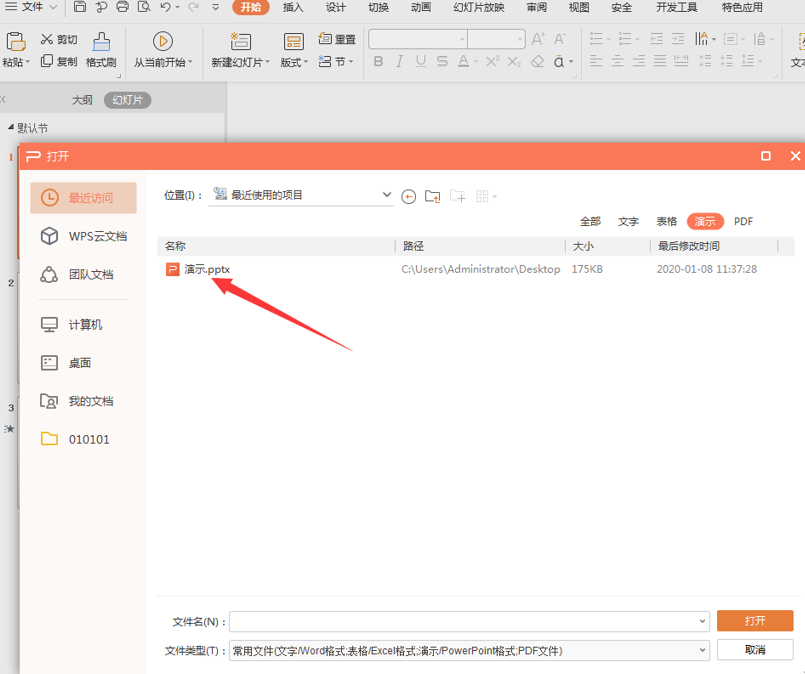Select the 演示.pptx file row
The image size is (805, 674).
pyautogui.click(x=474, y=269)
